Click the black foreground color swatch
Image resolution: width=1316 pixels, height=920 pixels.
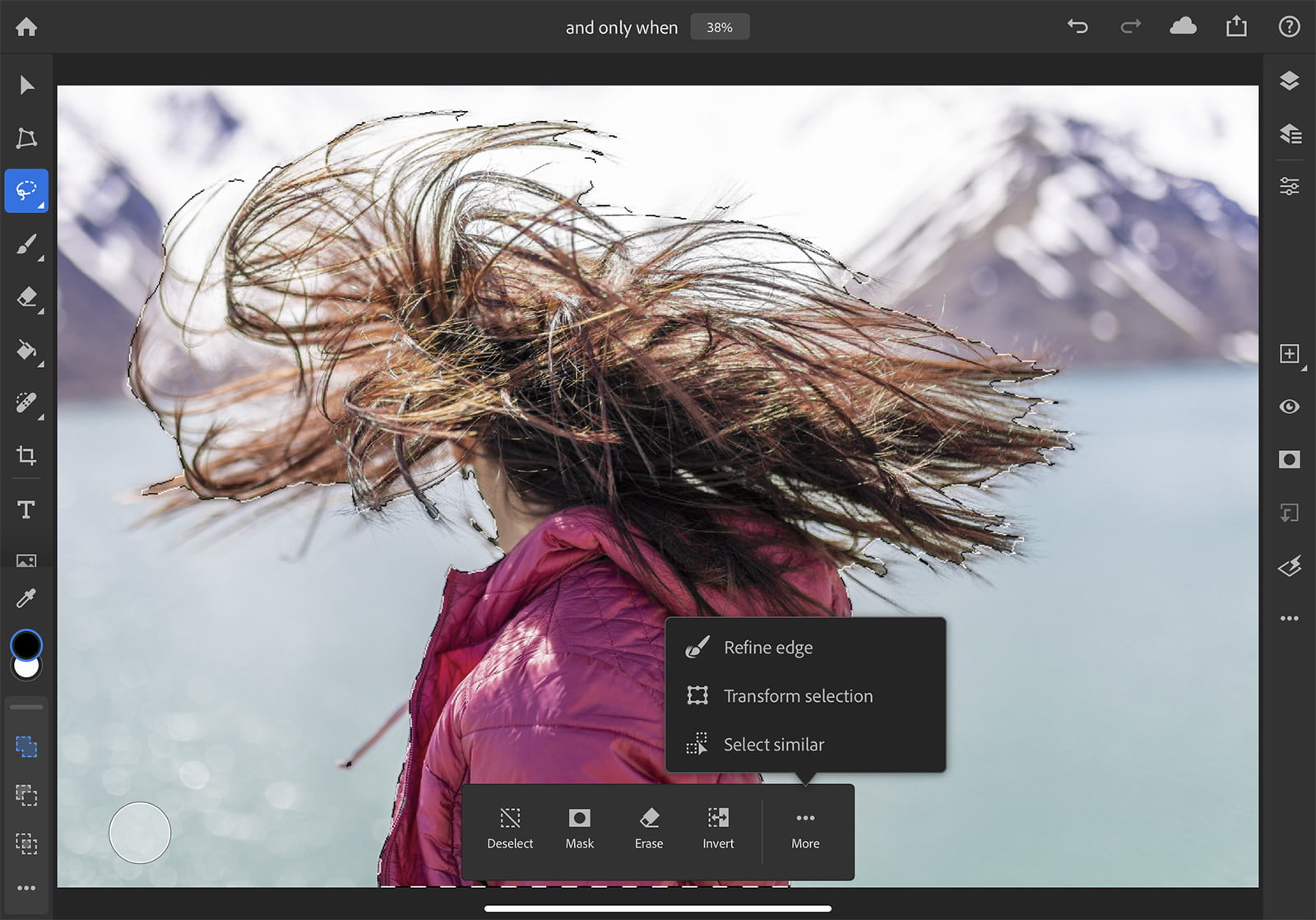26,645
